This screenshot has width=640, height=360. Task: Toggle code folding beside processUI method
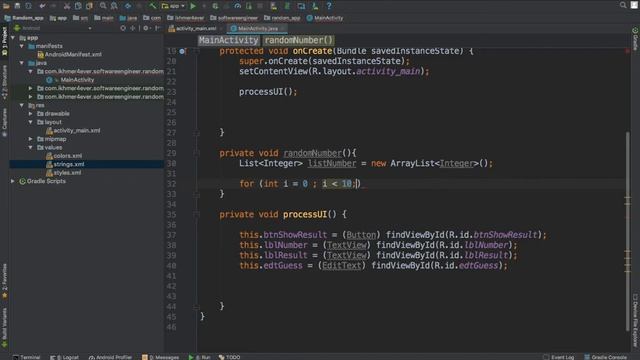[196, 214]
